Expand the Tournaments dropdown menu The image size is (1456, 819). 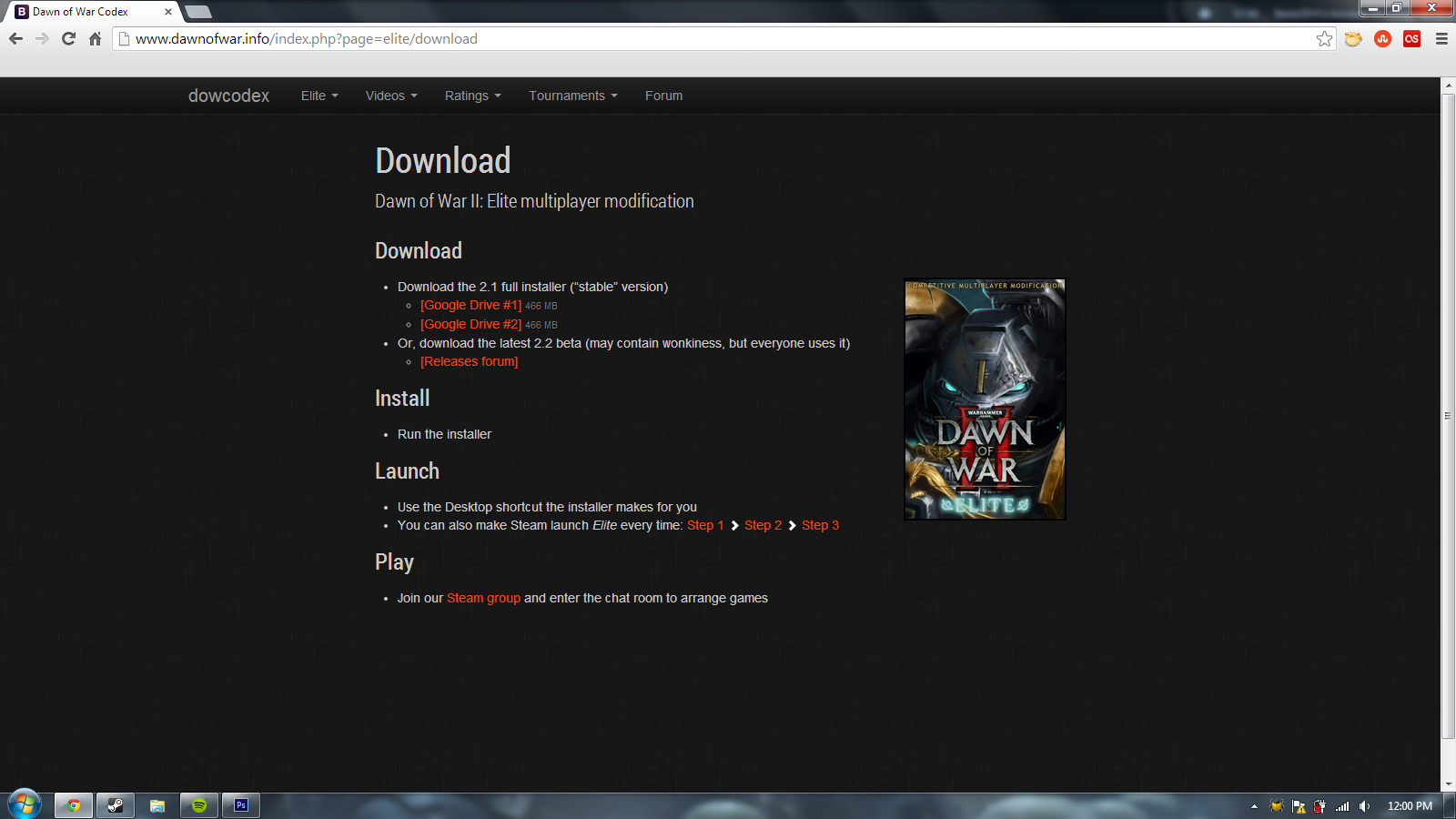pyautogui.click(x=573, y=96)
